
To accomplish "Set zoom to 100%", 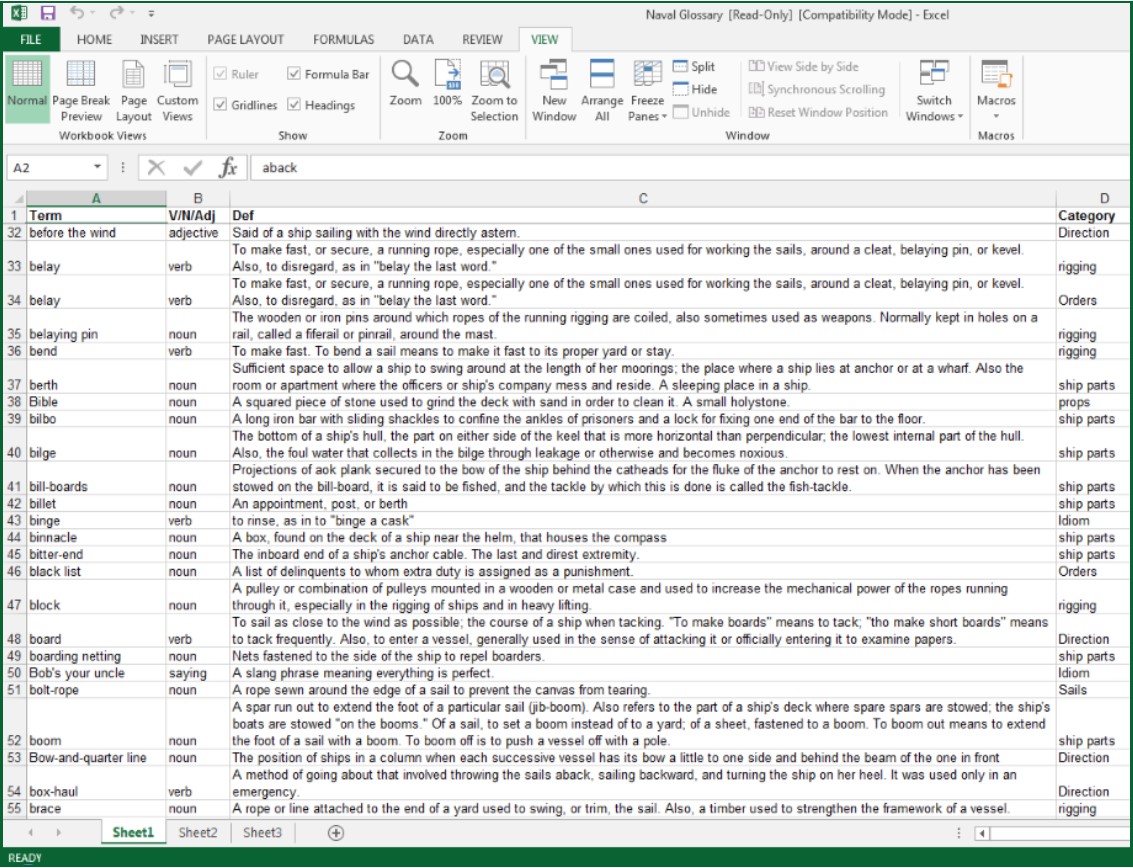I will pos(447,78).
